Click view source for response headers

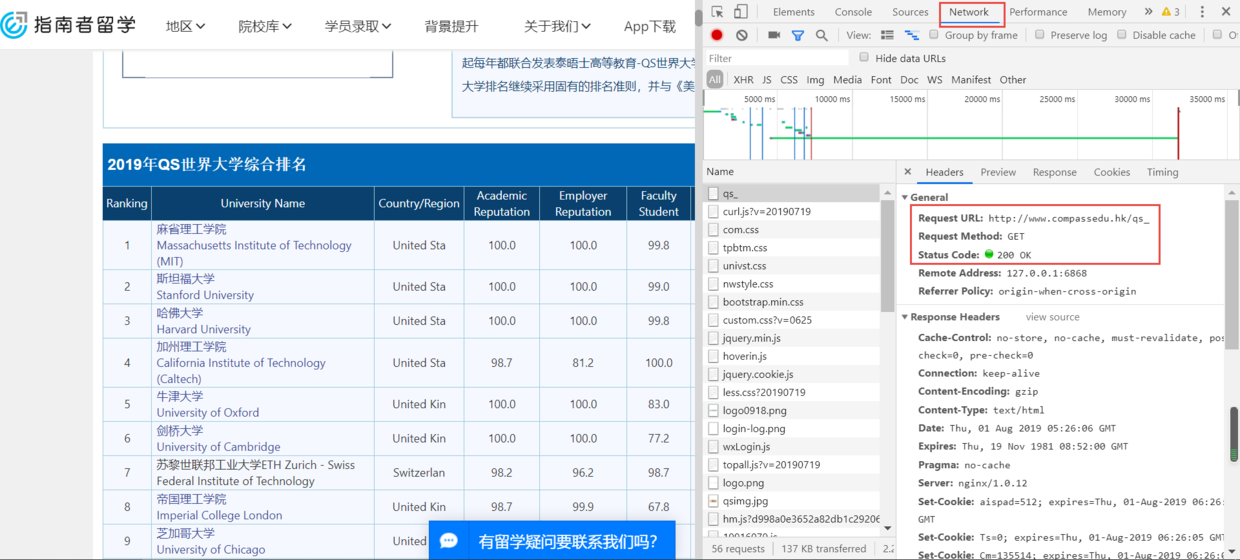click(1052, 317)
